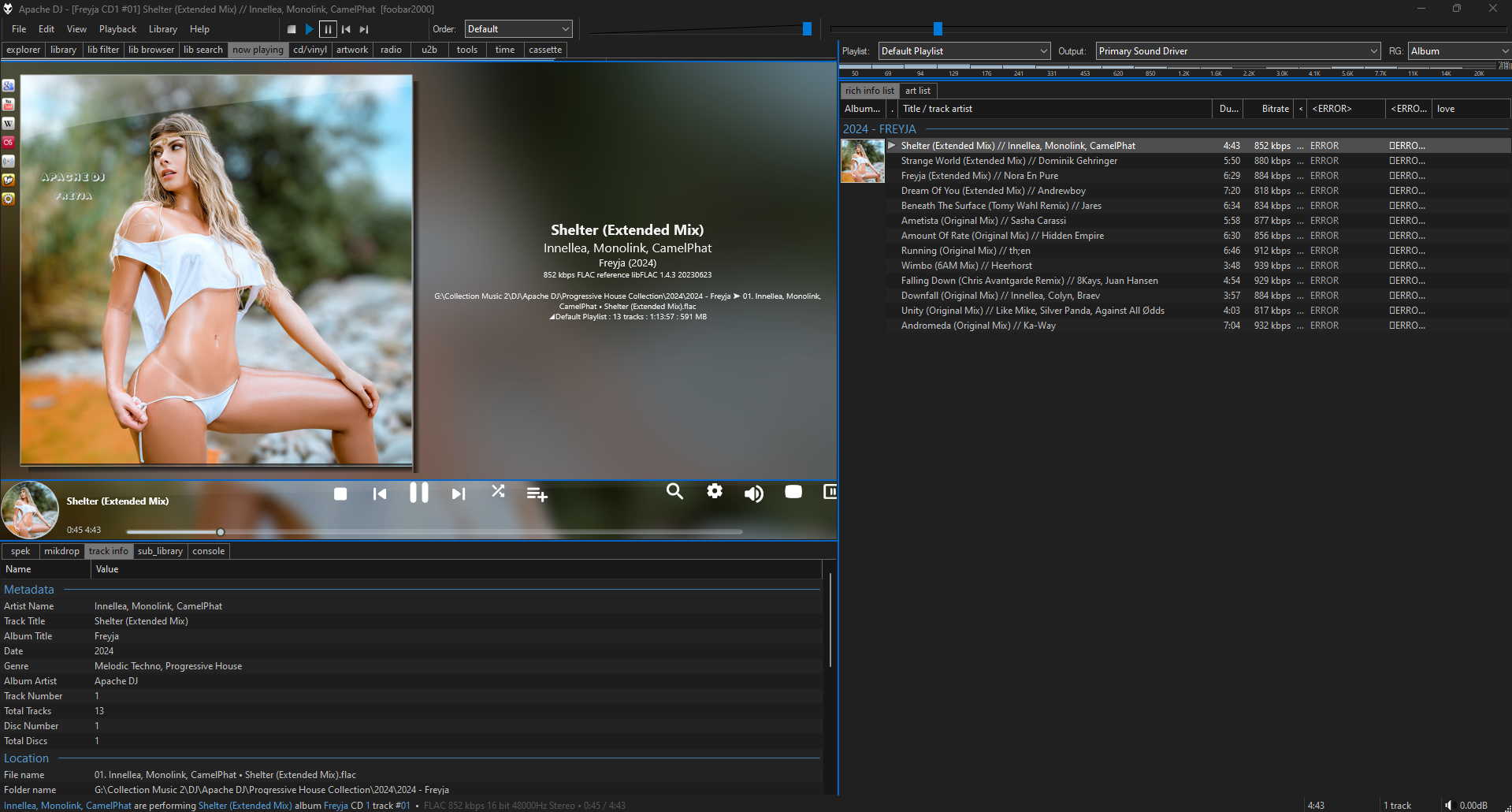The image size is (1512, 812).
Task: Click the Value column header in track info
Action: coord(456,569)
